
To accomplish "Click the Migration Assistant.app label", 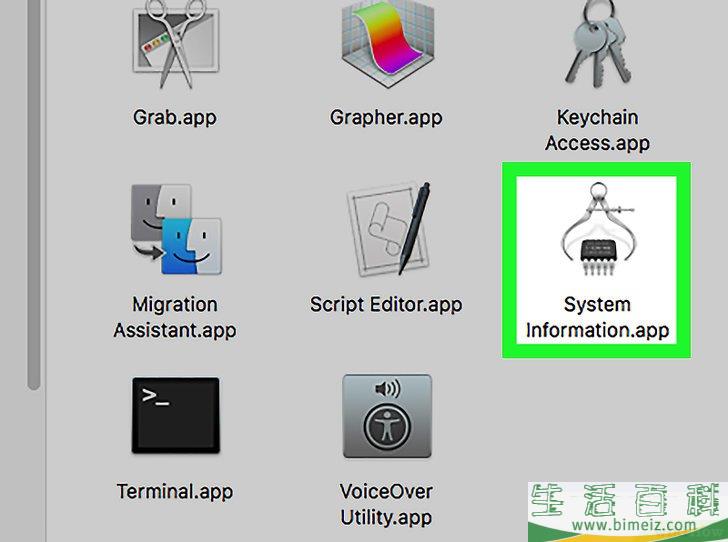I will pyautogui.click(x=175, y=318).
